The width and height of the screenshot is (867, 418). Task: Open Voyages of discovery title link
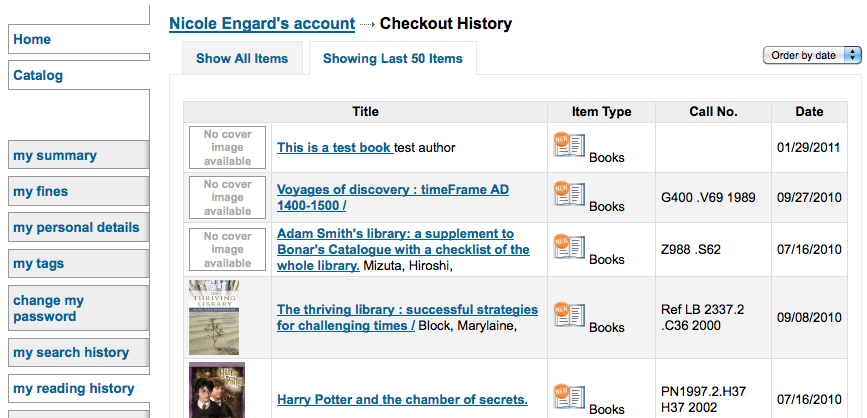tap(393, 197)
